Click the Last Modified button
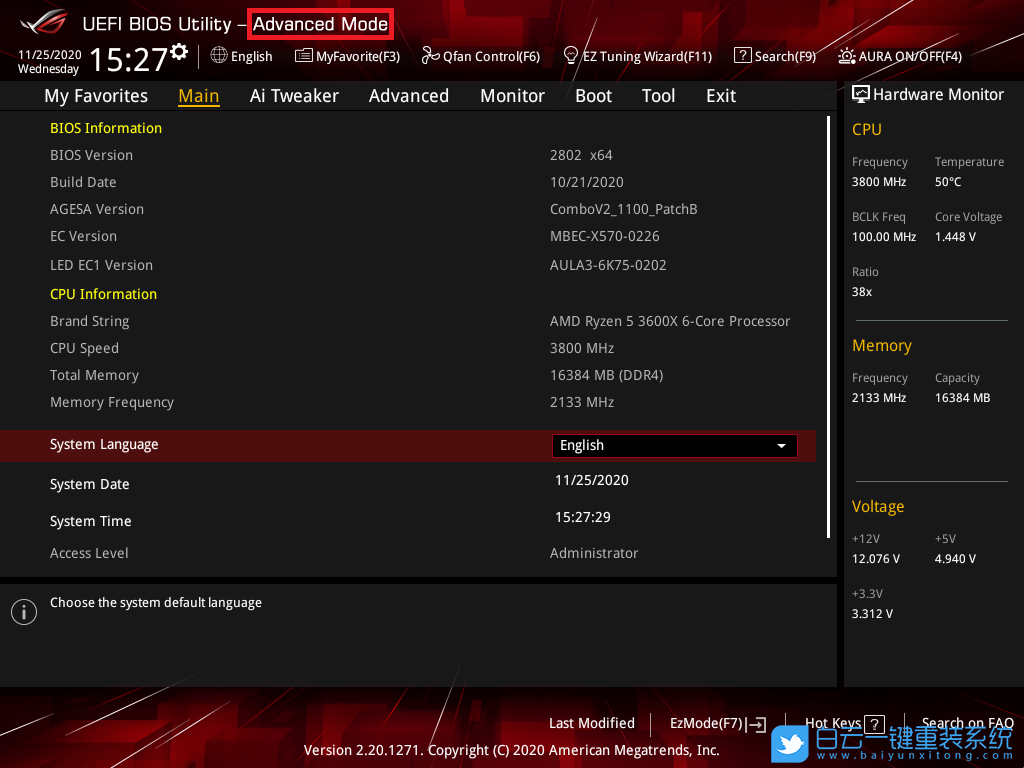 591,724
